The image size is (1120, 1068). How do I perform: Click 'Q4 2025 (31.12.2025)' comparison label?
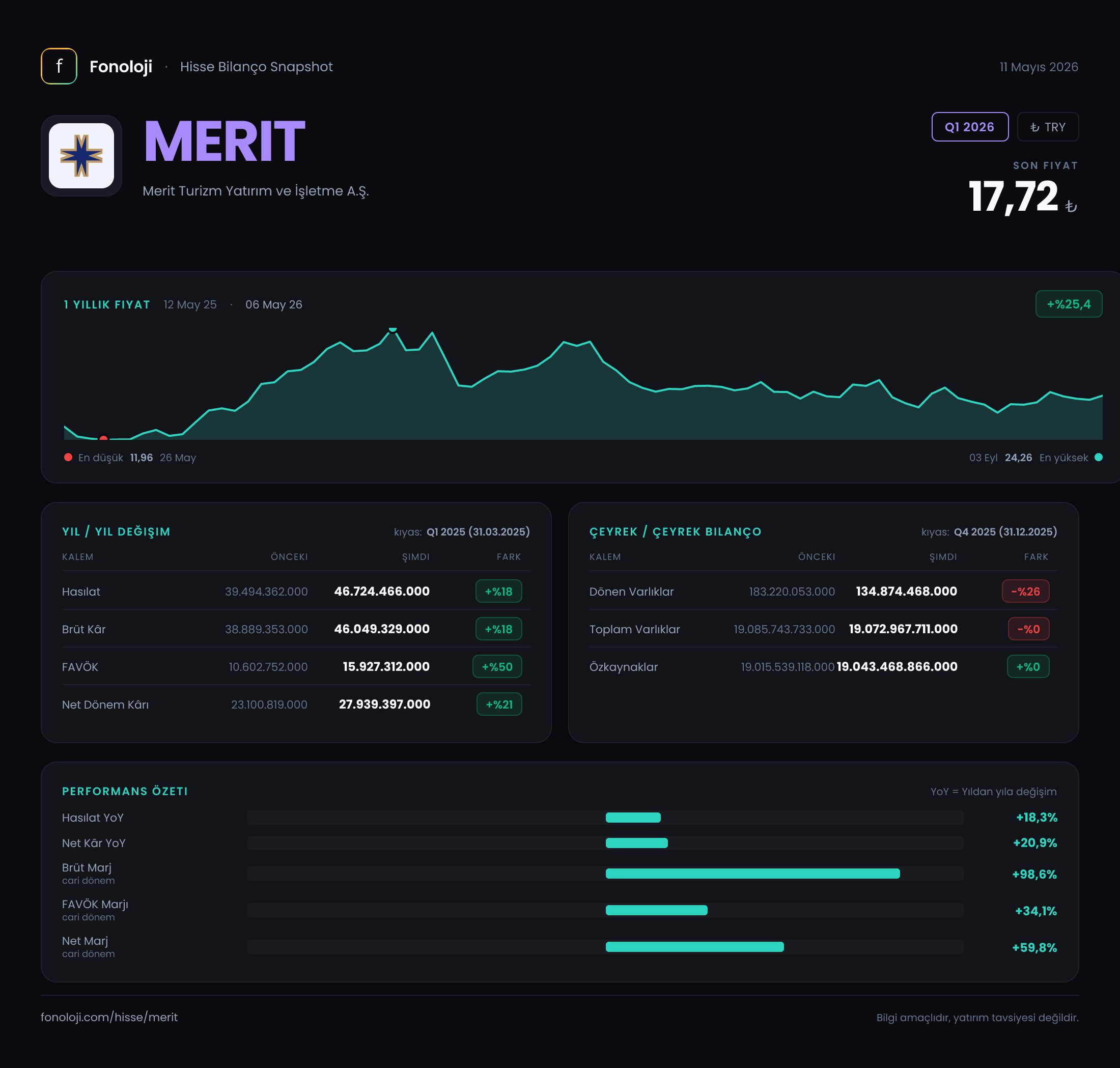(1005, 532)
